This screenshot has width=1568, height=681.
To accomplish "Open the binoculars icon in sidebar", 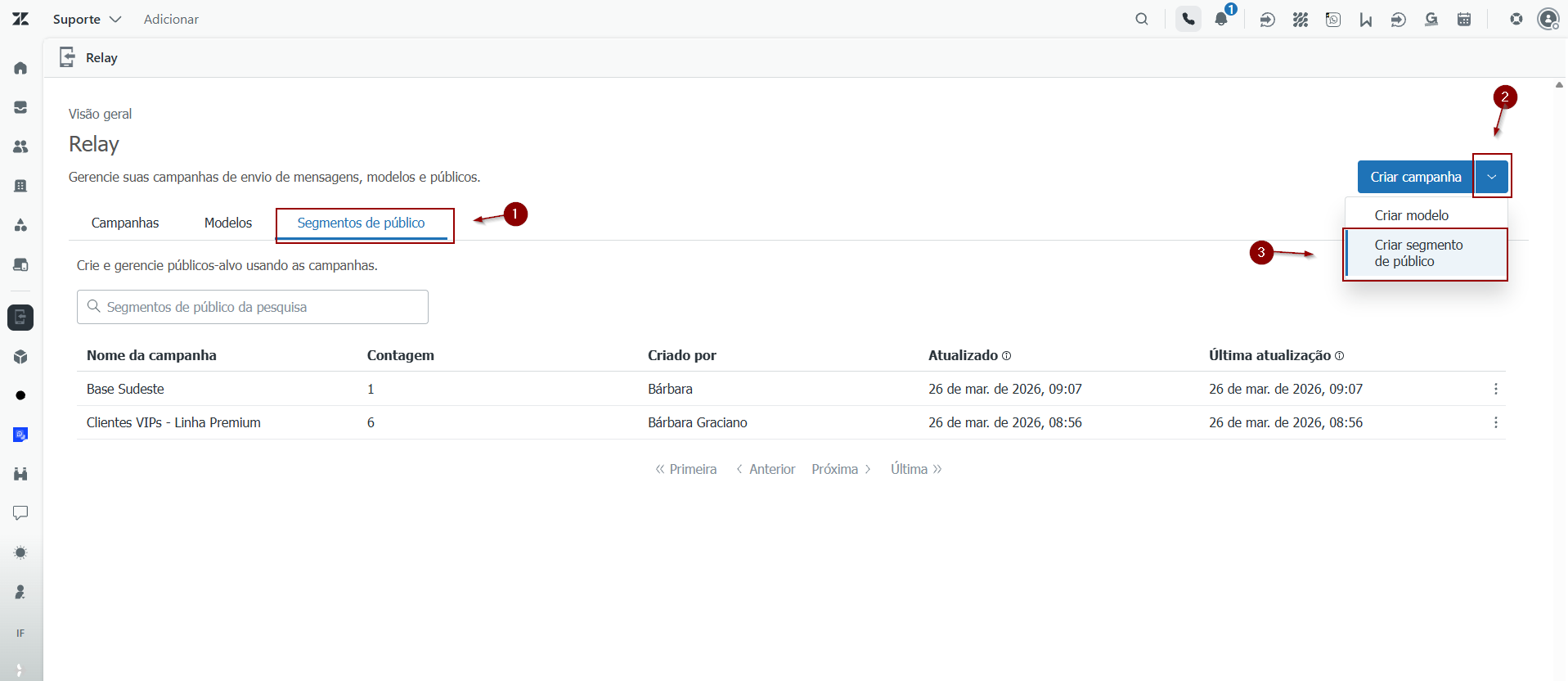I will tap(20, 474).
